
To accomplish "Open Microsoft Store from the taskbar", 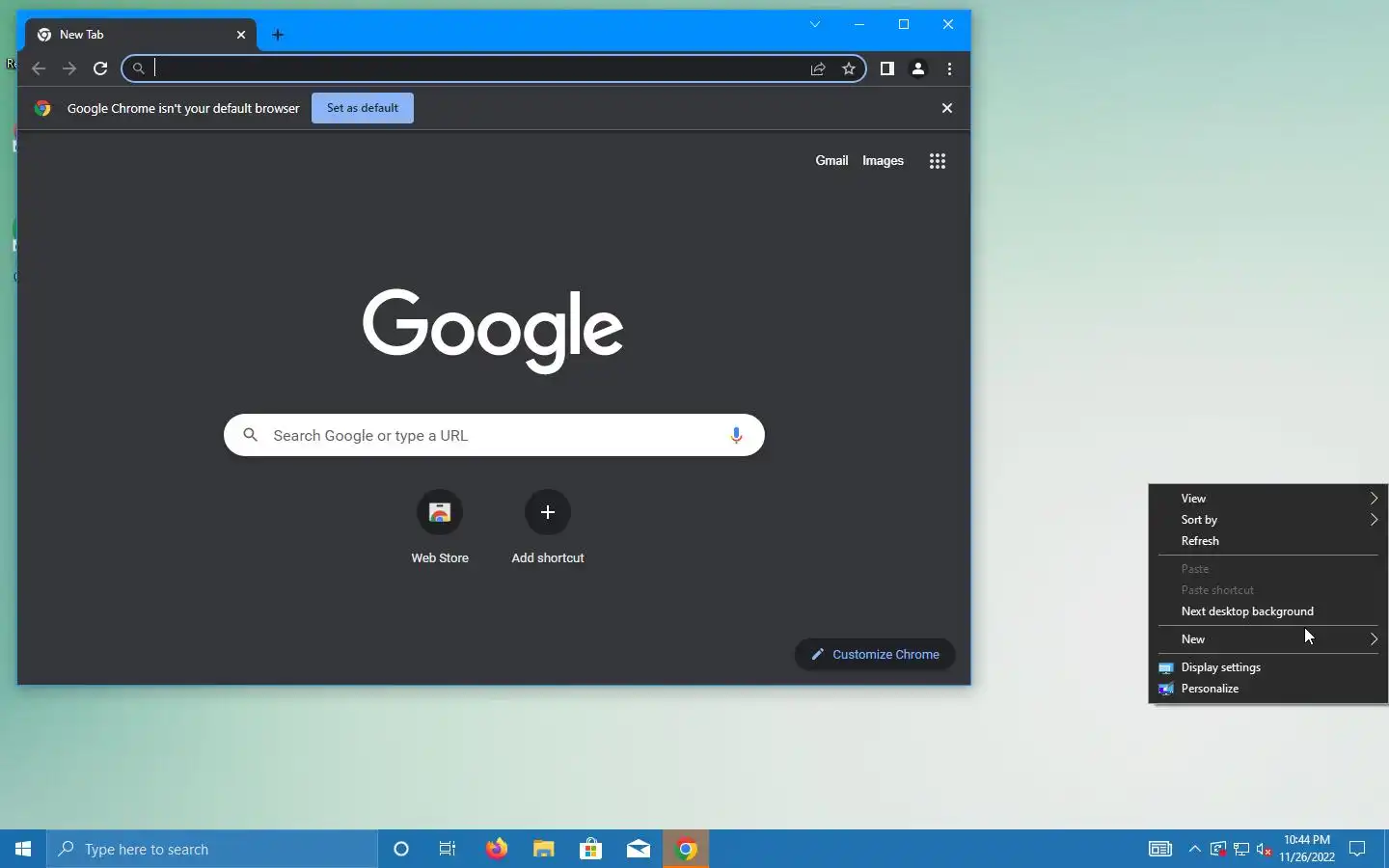I will click(x=591, y=849).
